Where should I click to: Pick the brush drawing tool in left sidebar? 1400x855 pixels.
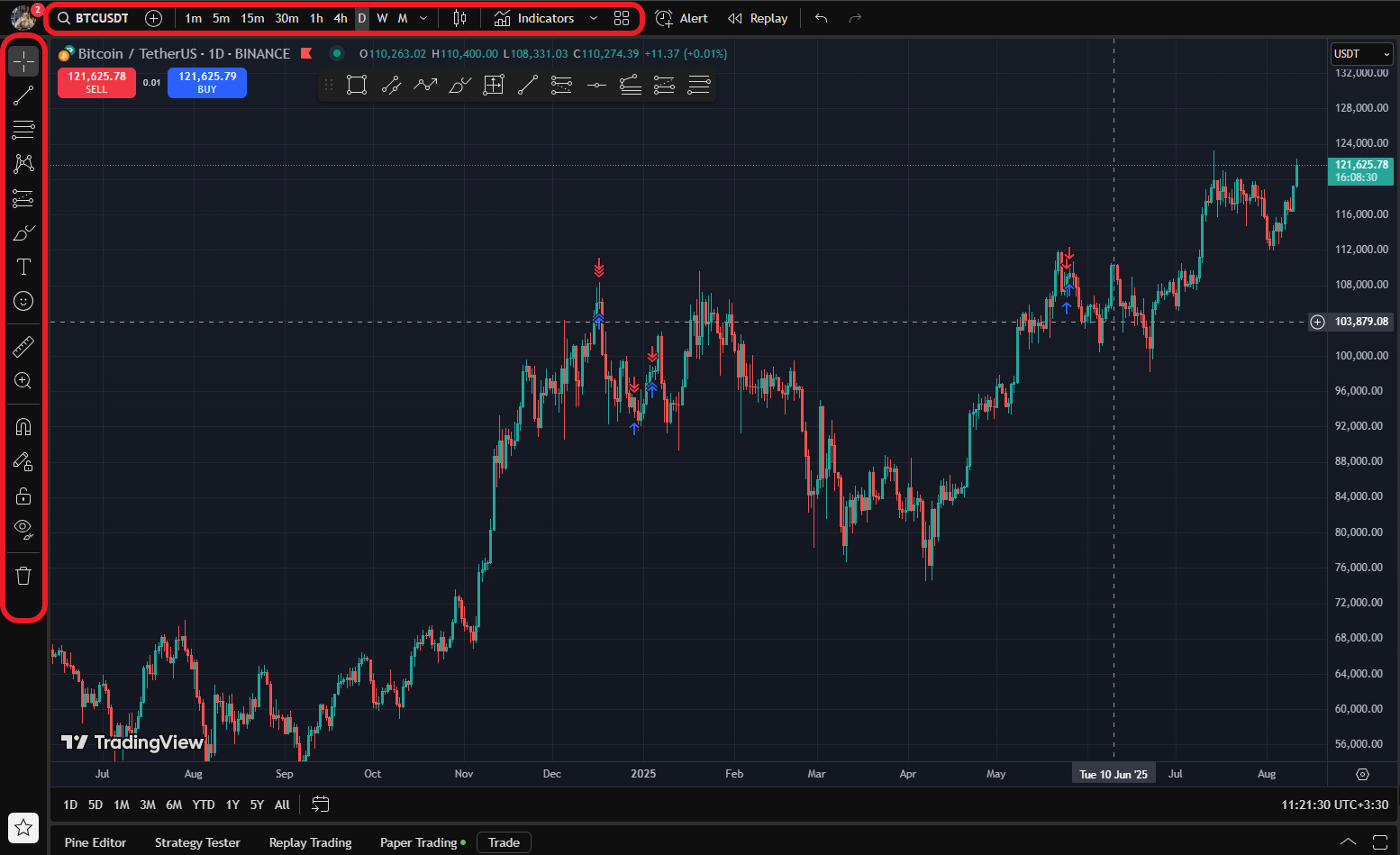tap(23, 232)
